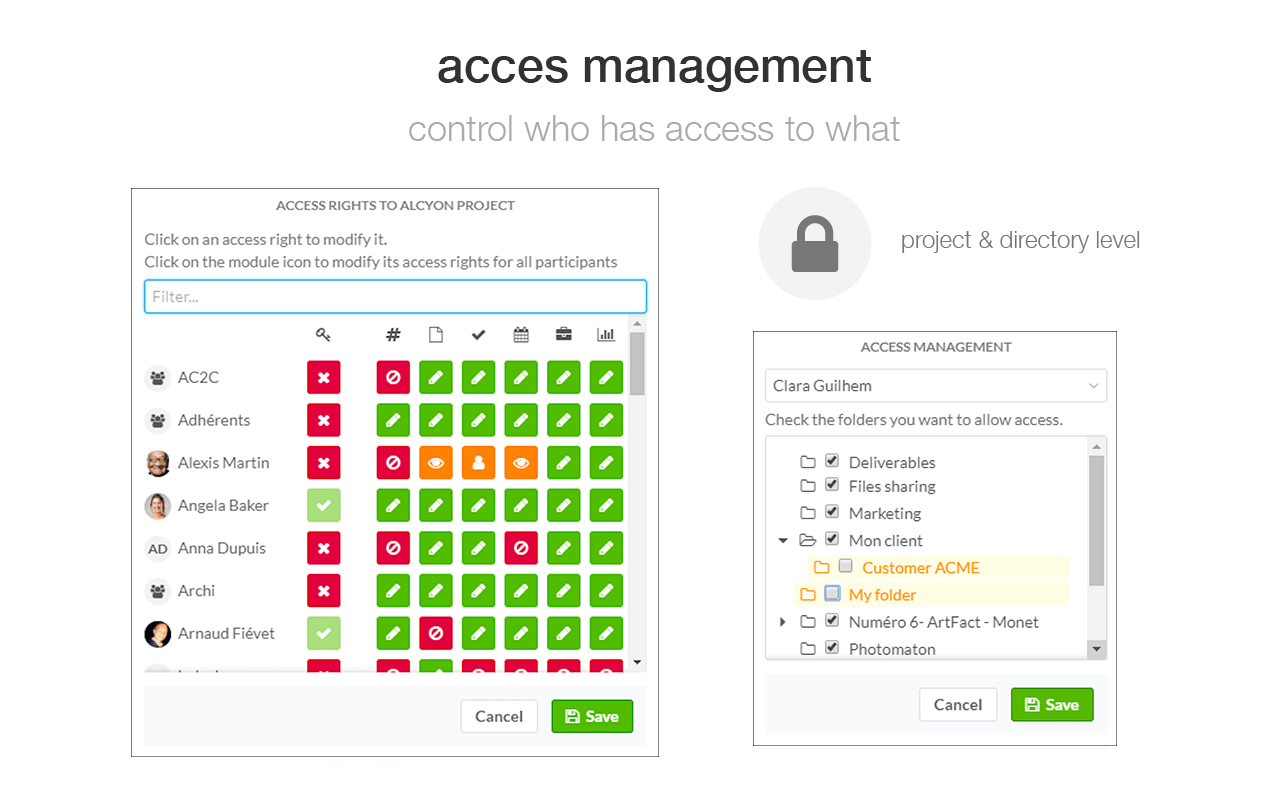Click the hashtag module icon
The image size is (1280, 800).
(x=393, y=335)
